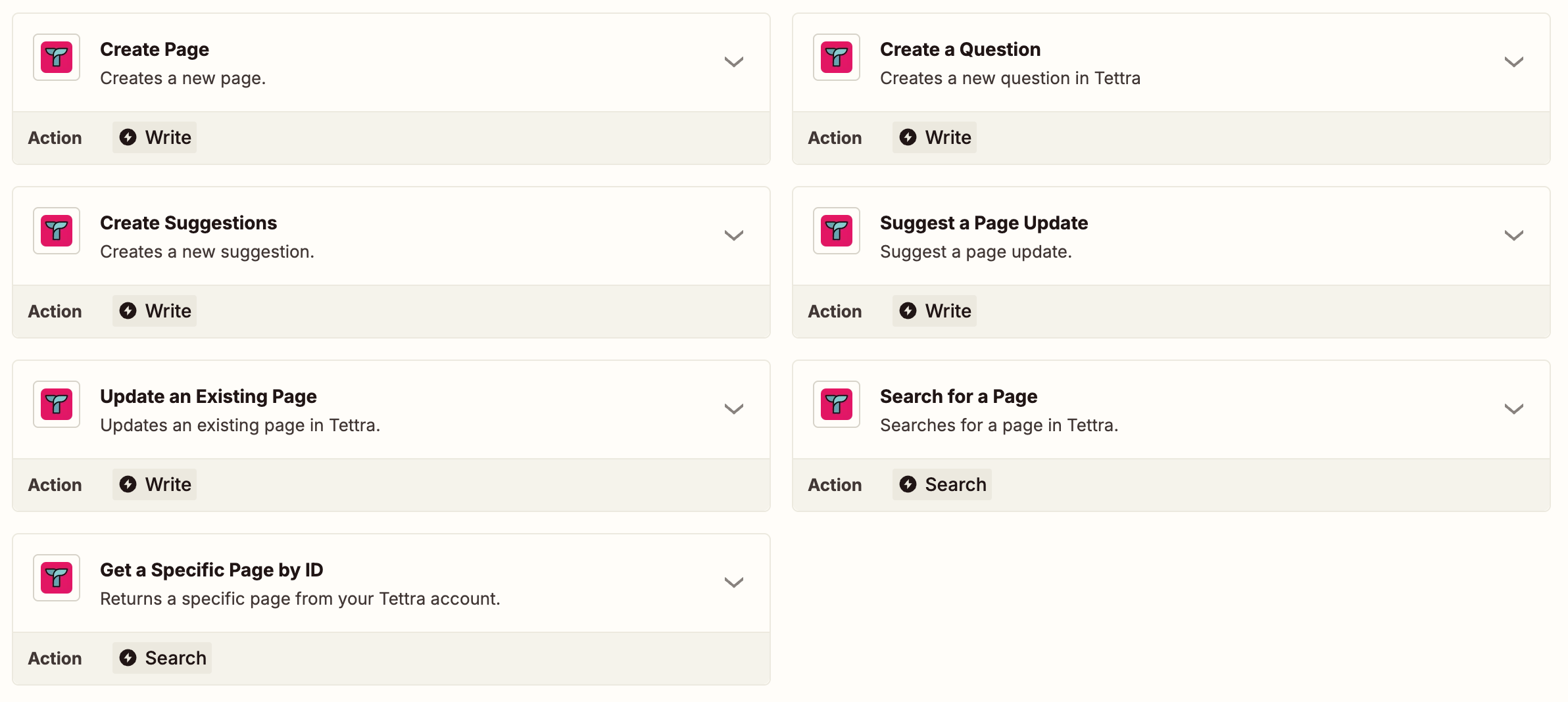The image size is (1568, 702).
Task: Click the Tettra icon on Get a Specific Page by ID card
Action: [57, 578]
